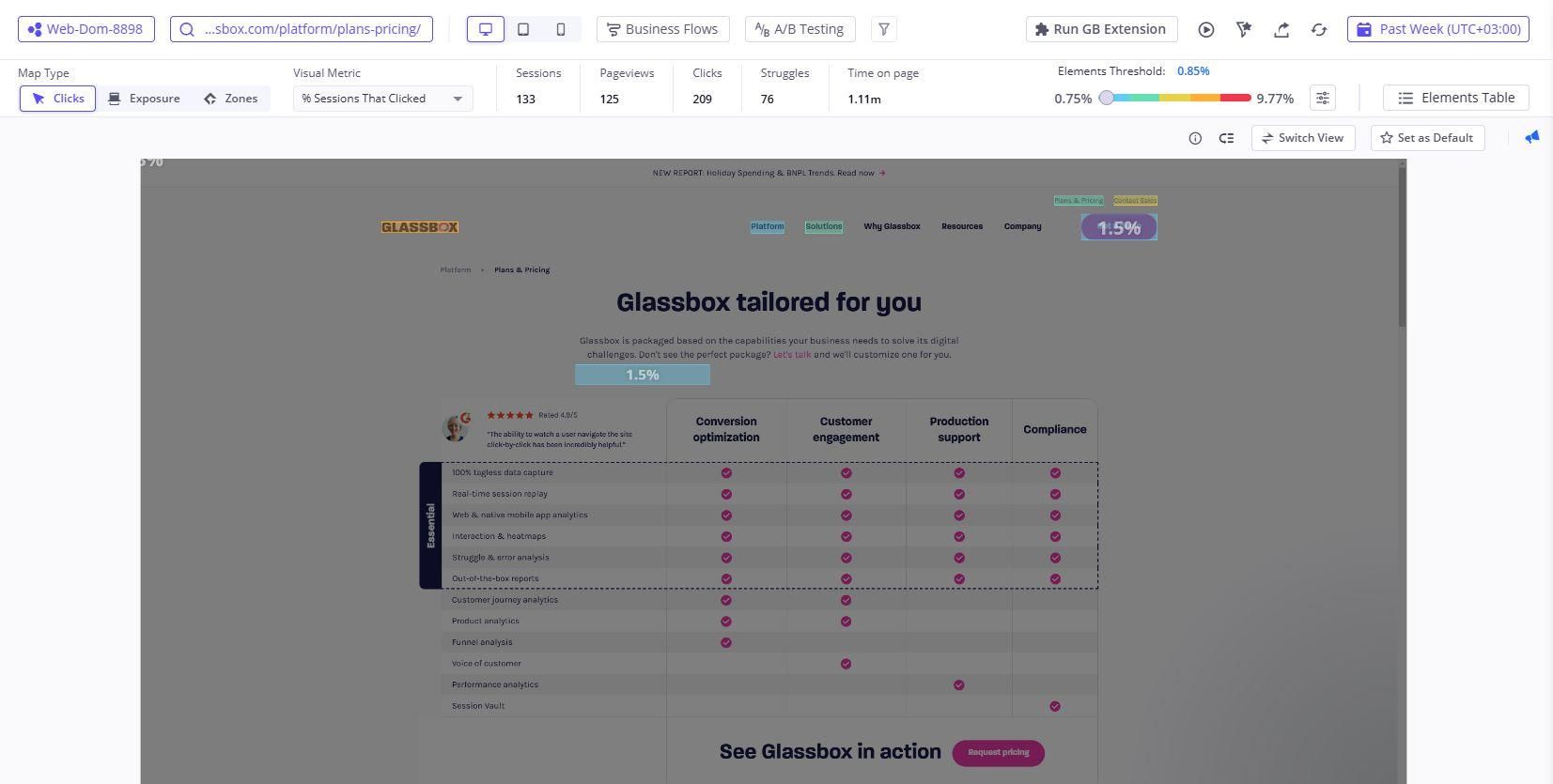Screen dimensions: 1553x784
Task: Click the Elements Table button
Action: point(1456,98)
